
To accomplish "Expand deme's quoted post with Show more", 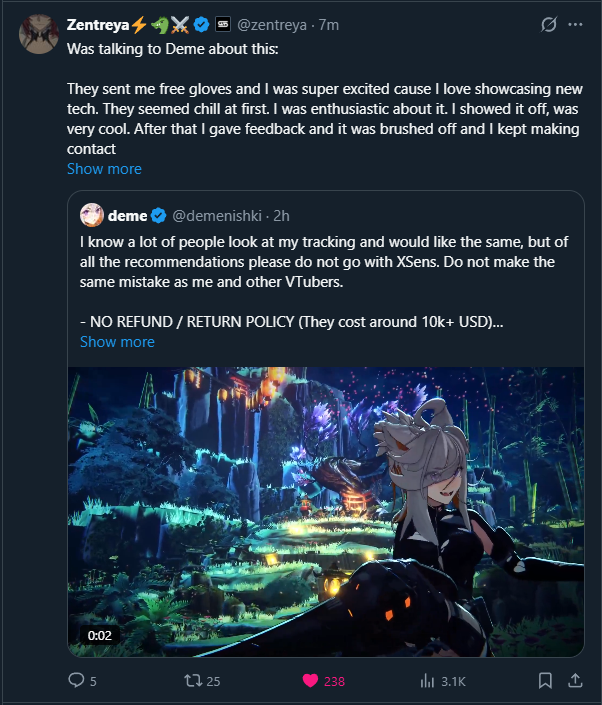I will [x=117, y=341].
